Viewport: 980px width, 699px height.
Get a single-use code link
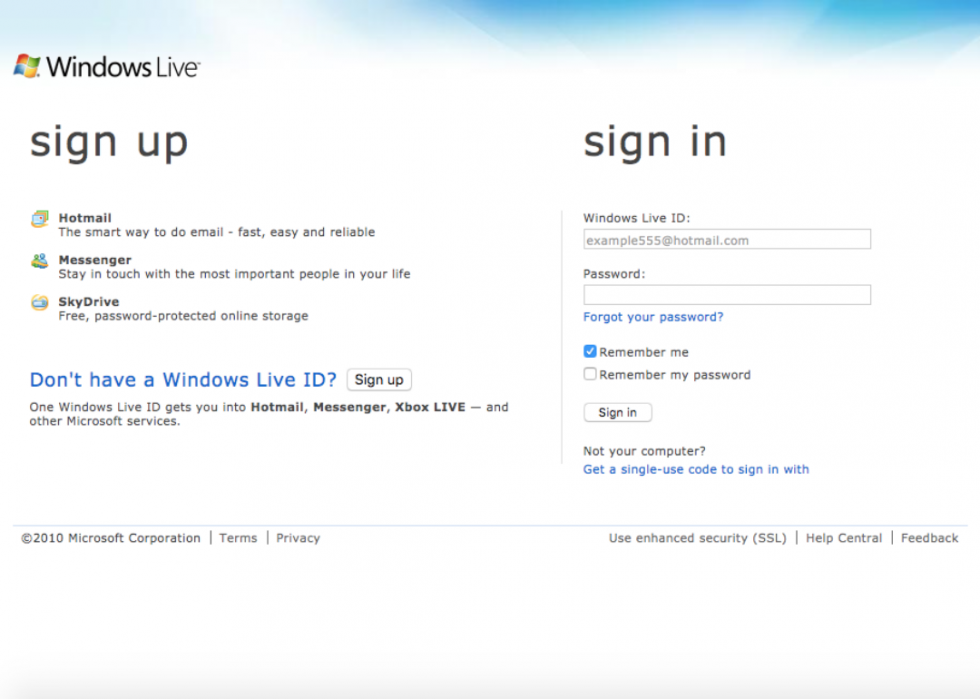click(x=696, y=470)
